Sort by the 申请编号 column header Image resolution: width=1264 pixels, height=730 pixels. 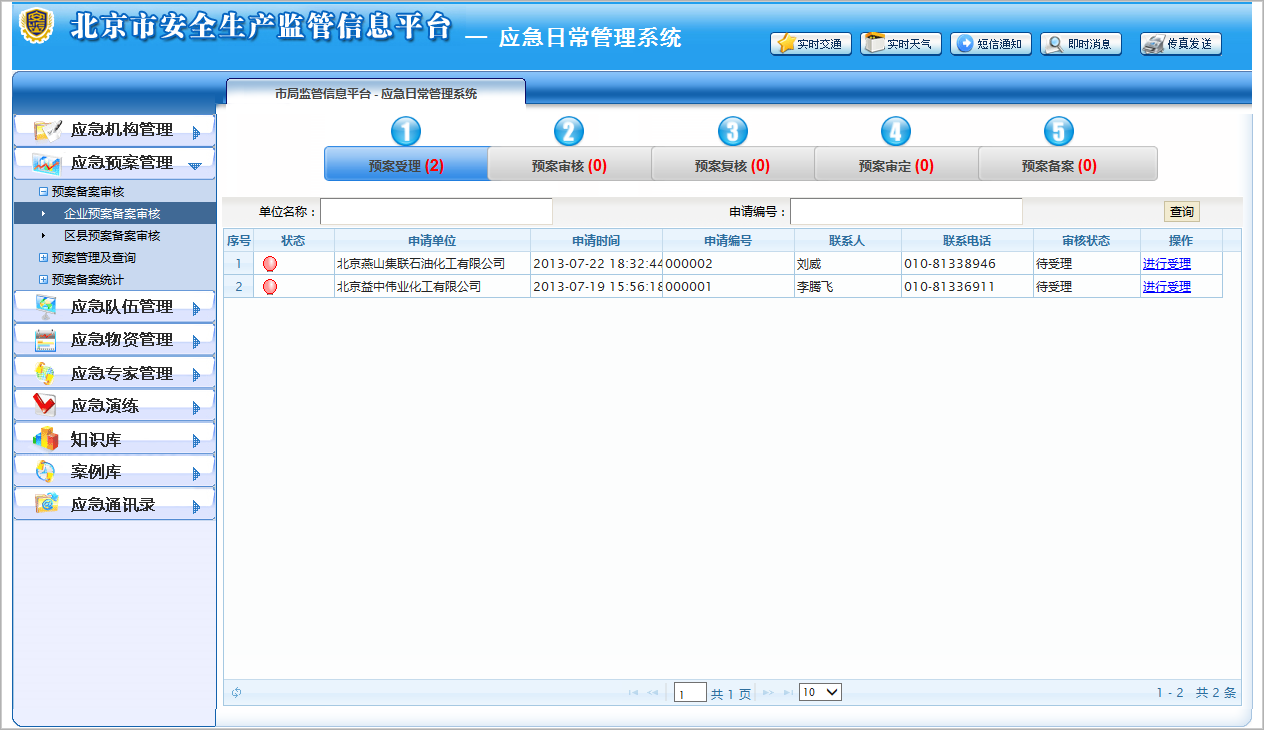[x=728, y=241]
